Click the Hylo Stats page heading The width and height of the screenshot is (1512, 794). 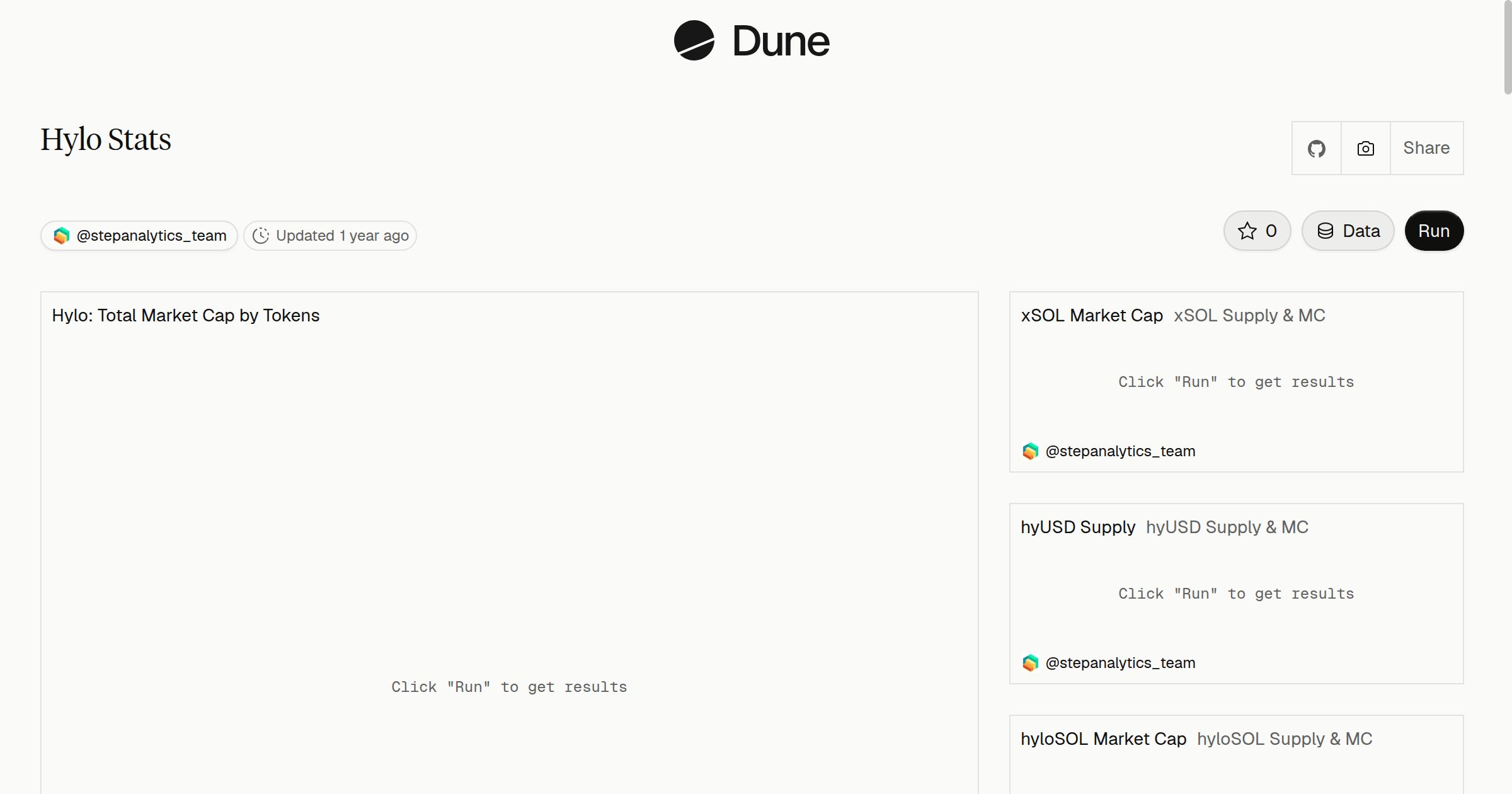(x=106, y=139)
